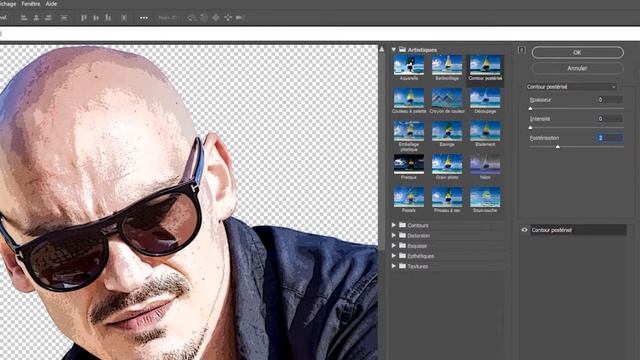Click the preview scrollbar up arrow
Screen dimensions: 640x360
[x=382, y=49]
